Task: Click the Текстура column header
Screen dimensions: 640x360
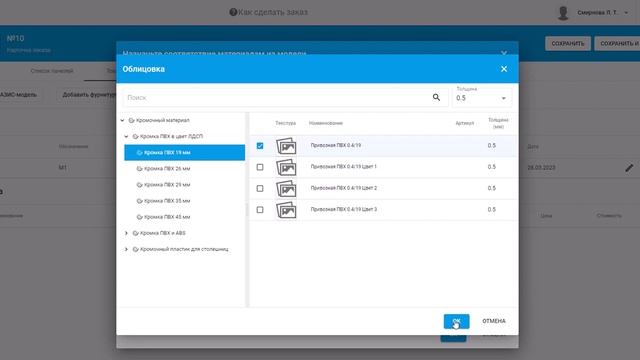Action: pos(285,123)
